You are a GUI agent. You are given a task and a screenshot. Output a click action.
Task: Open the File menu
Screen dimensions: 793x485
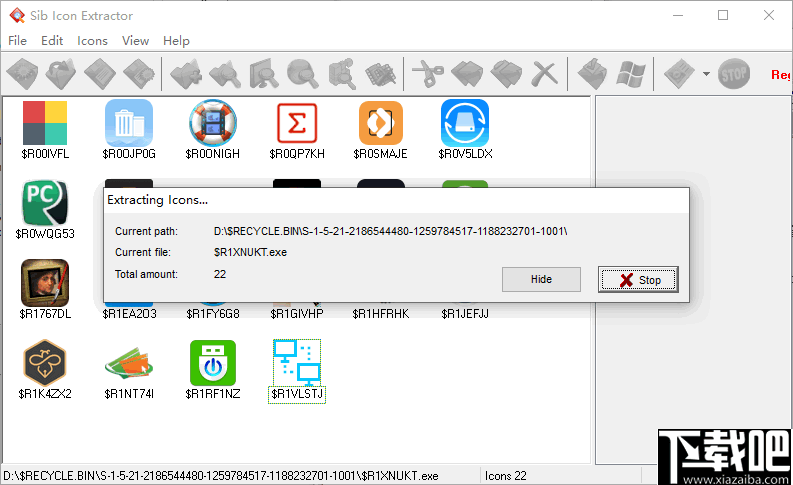coord(18,40)
